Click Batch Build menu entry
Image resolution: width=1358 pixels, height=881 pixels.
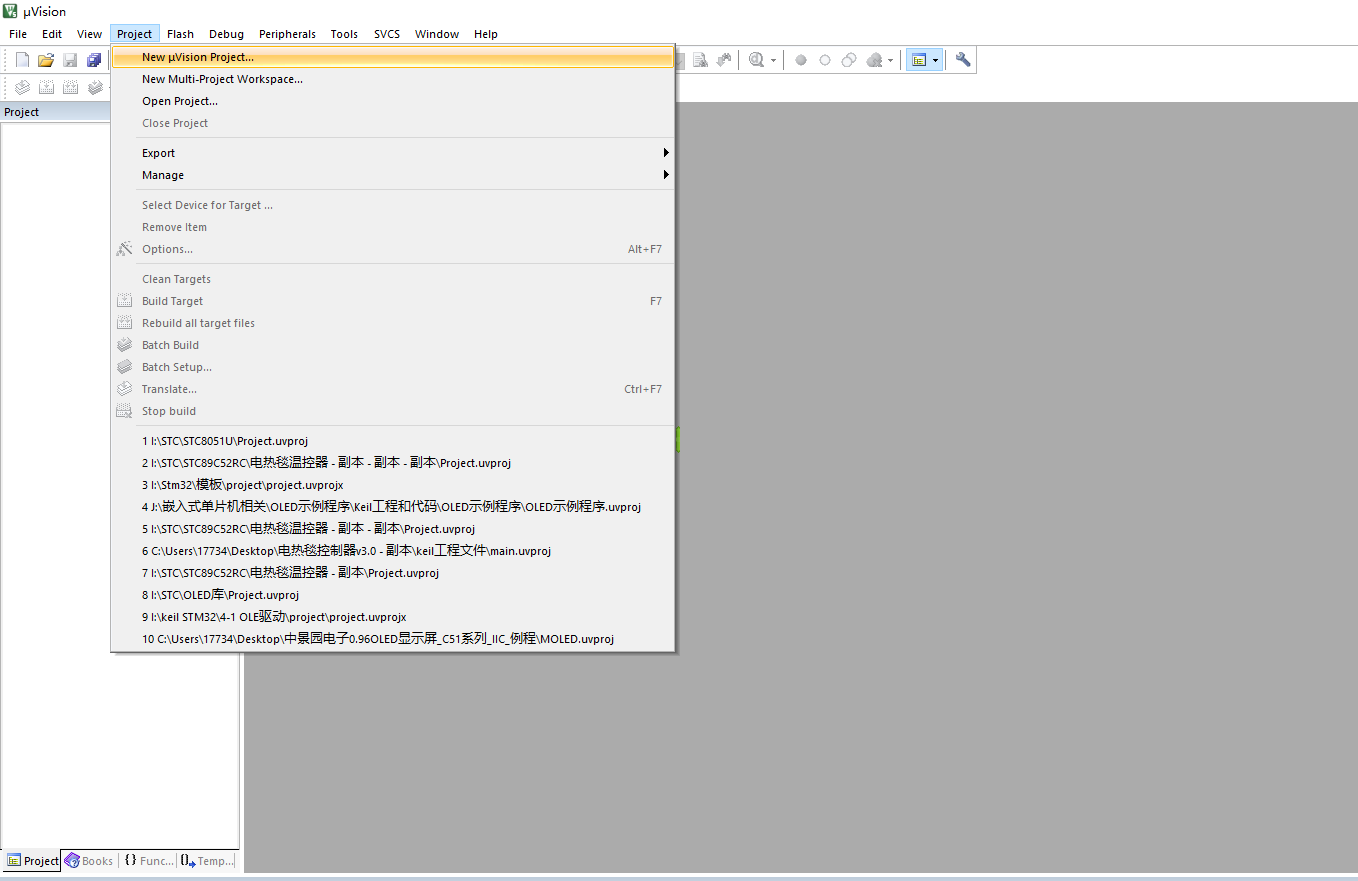pos(393,345)
